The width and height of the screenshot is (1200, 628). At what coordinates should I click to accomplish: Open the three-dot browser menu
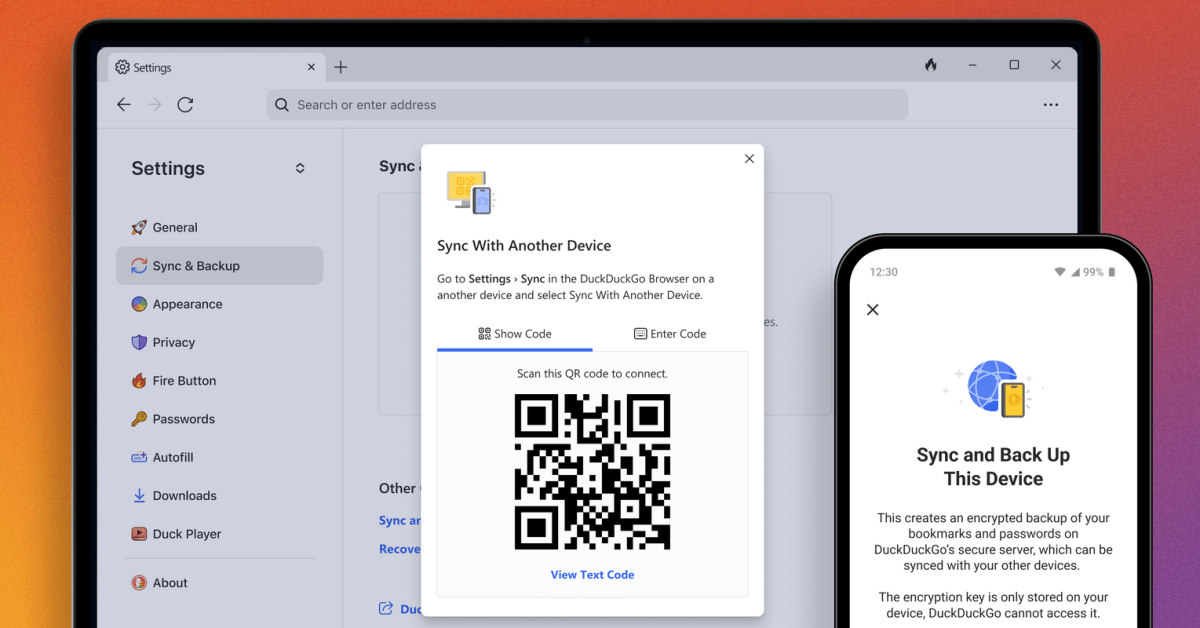[x=1051, y=105]
